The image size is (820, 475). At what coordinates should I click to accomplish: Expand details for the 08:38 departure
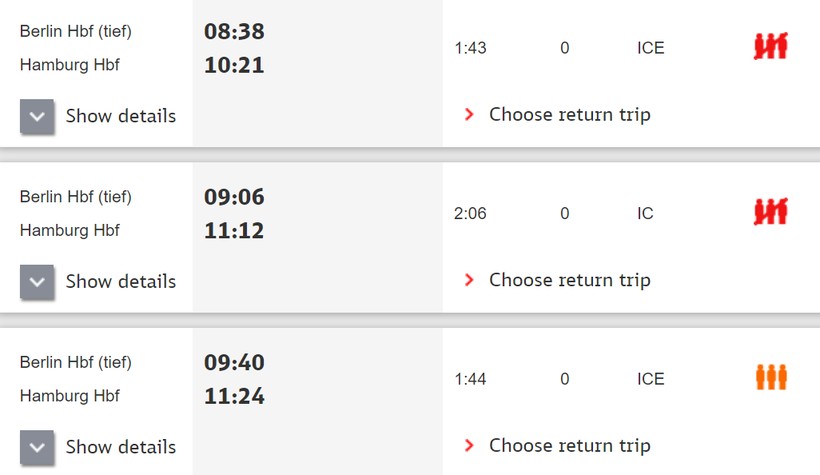37,116
